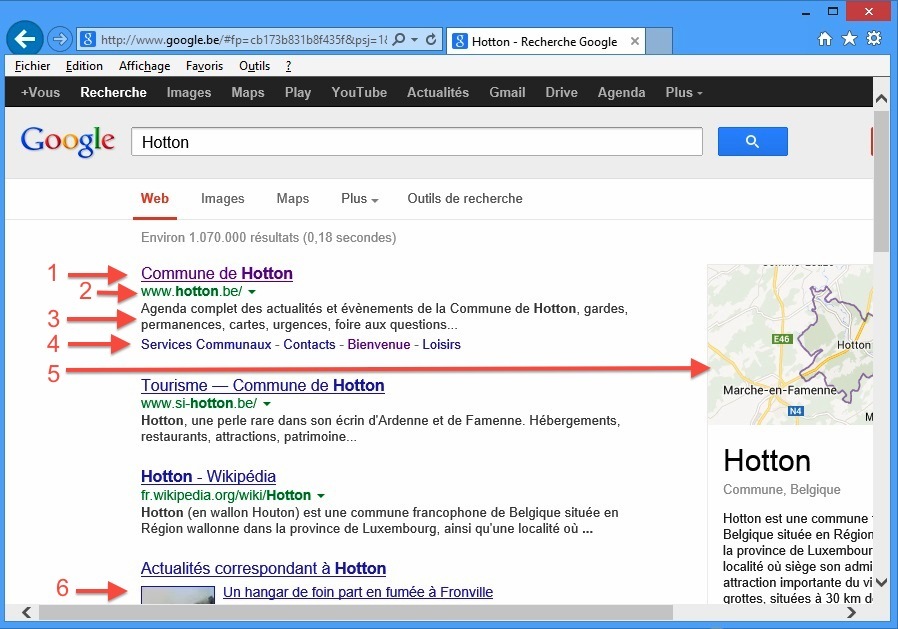
Task: Open Tourisme — Commune de Hotton result
Action: click(x=263, y=385)
